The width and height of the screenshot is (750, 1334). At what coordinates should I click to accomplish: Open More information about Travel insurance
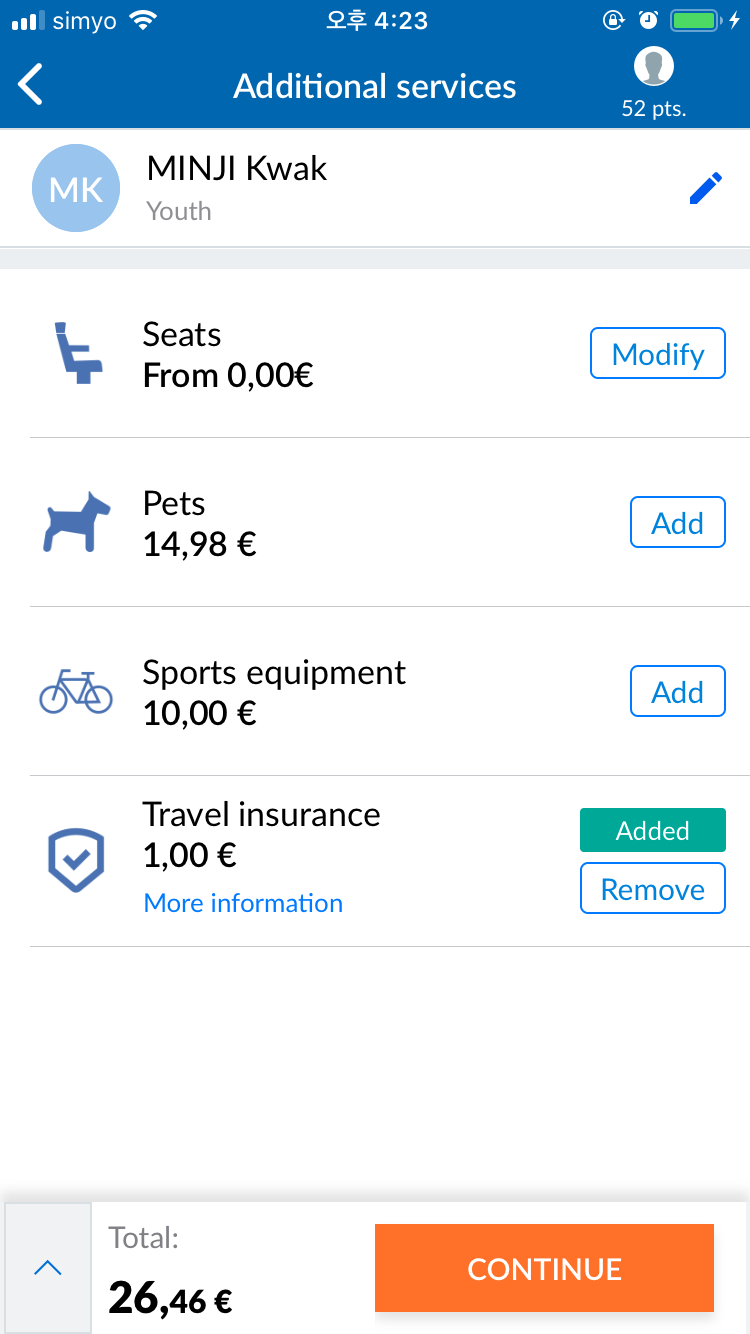click(x=243, y=903)
